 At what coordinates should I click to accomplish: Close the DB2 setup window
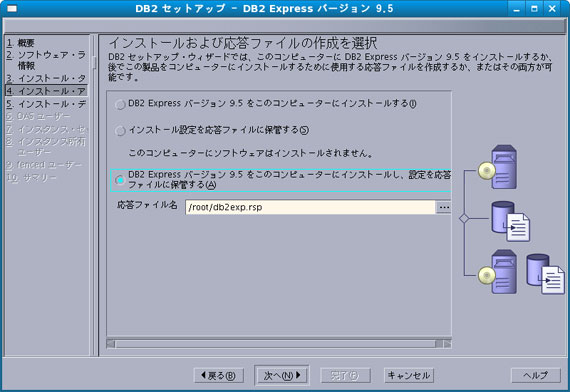[552, 8]
